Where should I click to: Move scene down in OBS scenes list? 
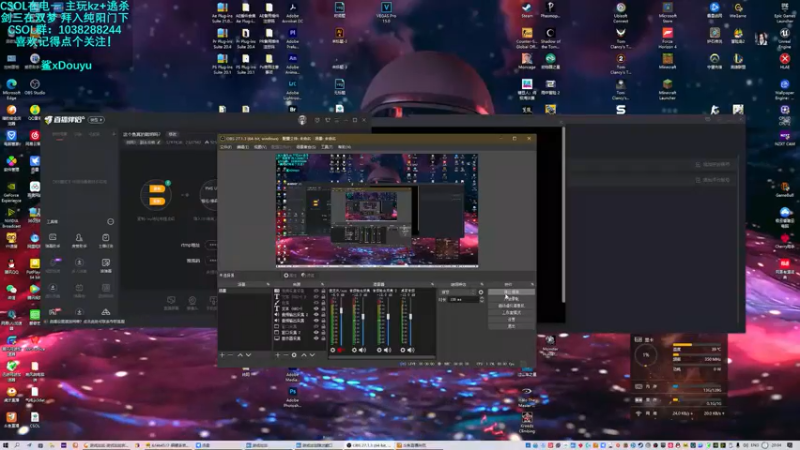point(248,355)
